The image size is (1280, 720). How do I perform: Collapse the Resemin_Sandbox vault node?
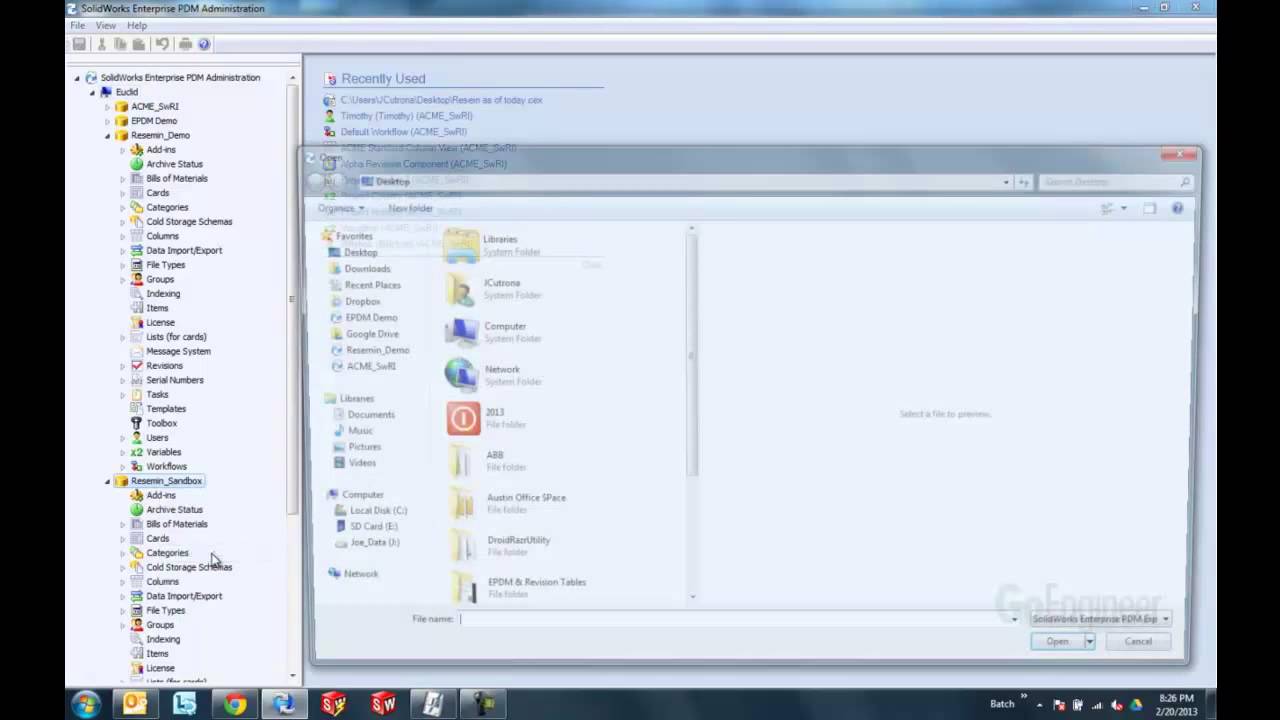(x=108, y=481)
